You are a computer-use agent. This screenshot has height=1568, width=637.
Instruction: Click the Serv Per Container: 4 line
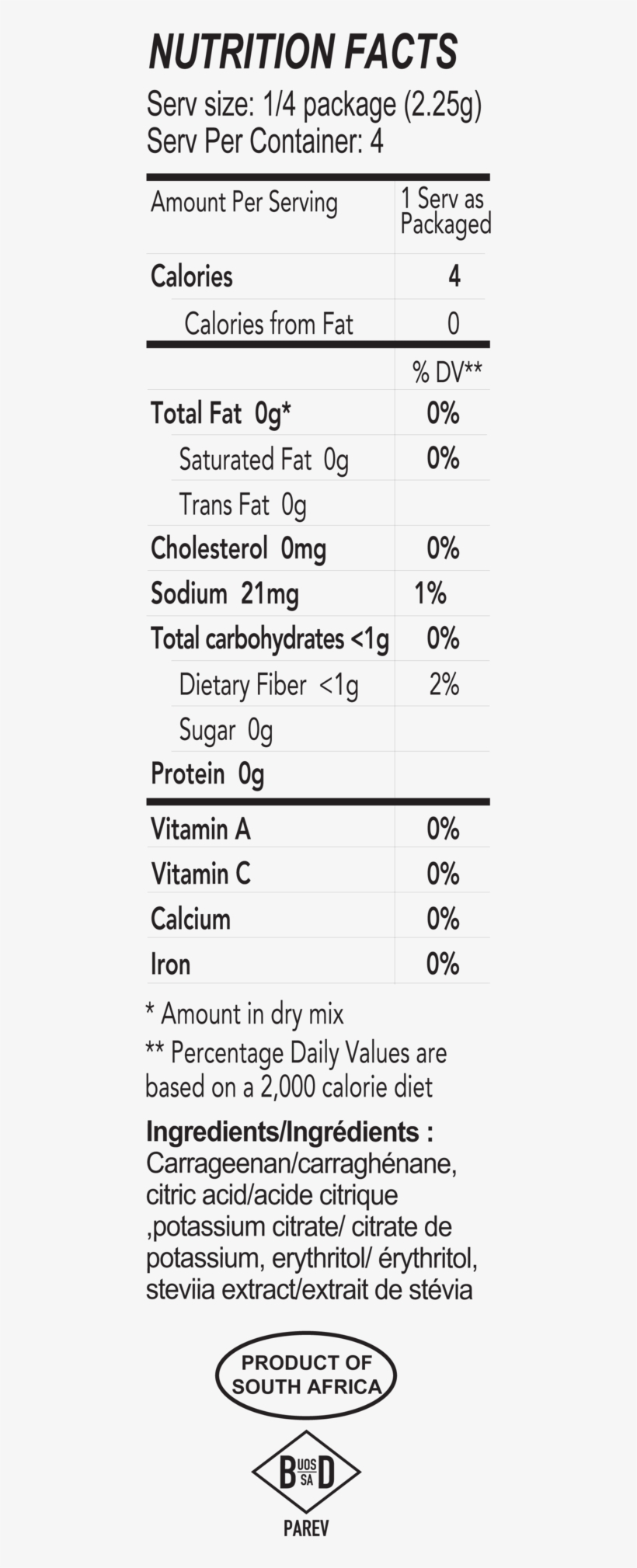click(x=265, y=142)
